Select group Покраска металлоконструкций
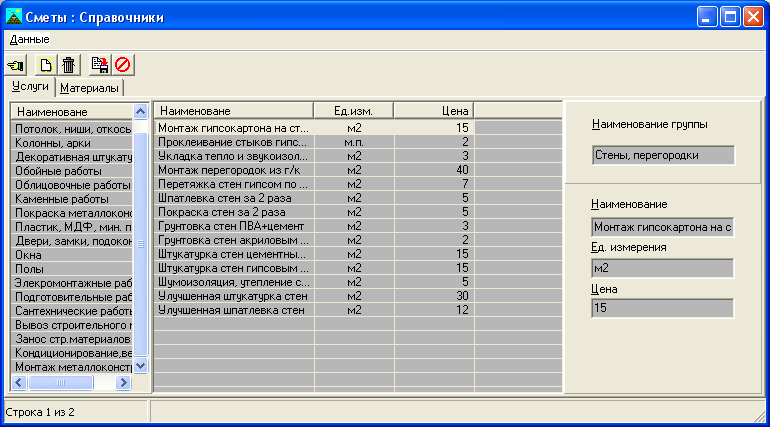770x427 pixels. (x=72, y=213)
